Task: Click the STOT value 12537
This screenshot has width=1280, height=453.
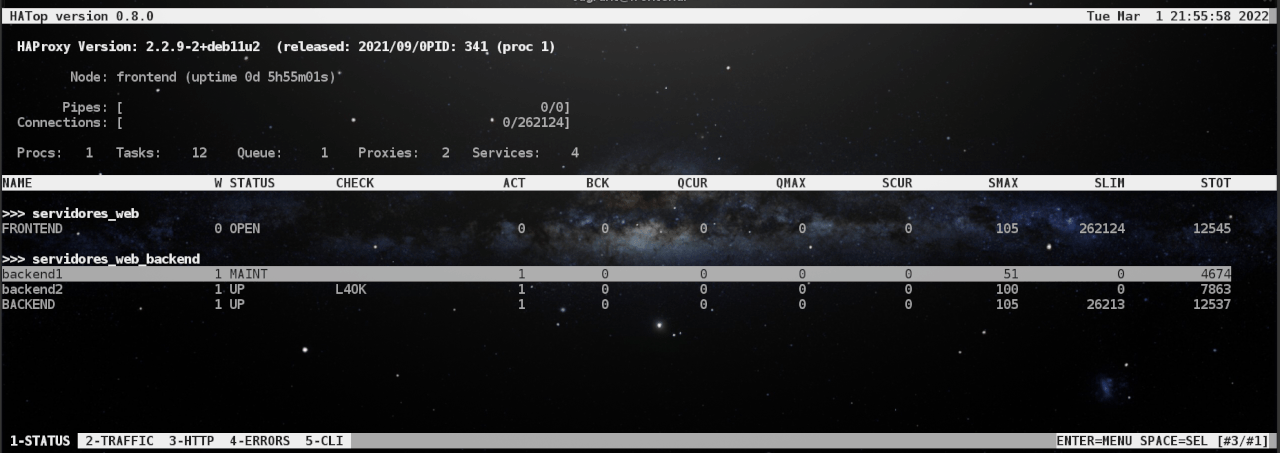Action: coord(1211,304)
